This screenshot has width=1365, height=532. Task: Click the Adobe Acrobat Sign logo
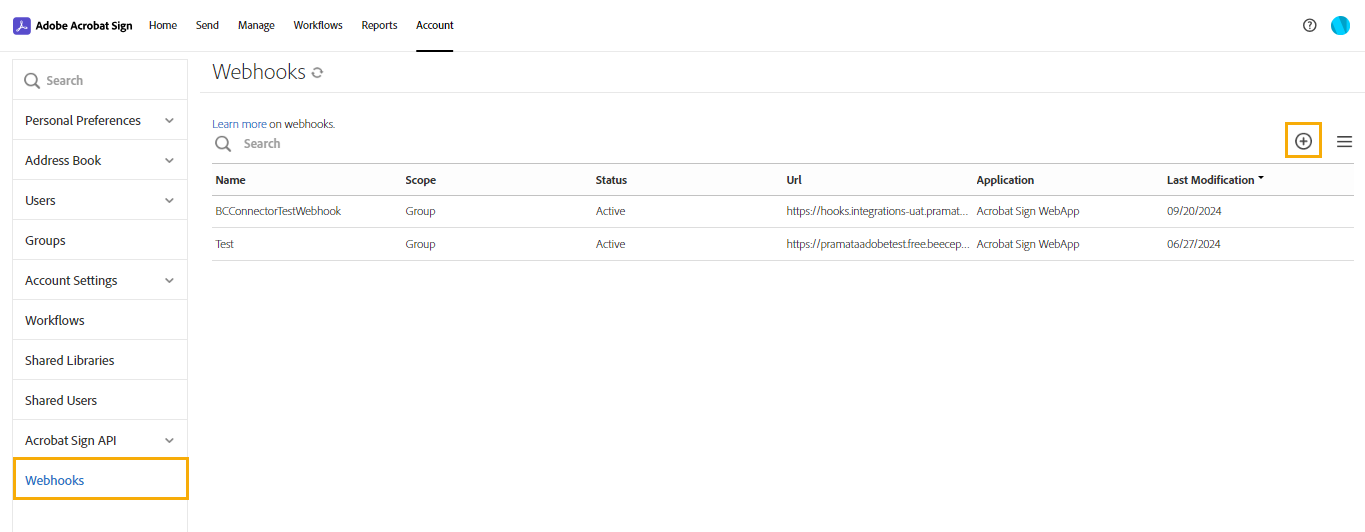click(x=72, y=26)
